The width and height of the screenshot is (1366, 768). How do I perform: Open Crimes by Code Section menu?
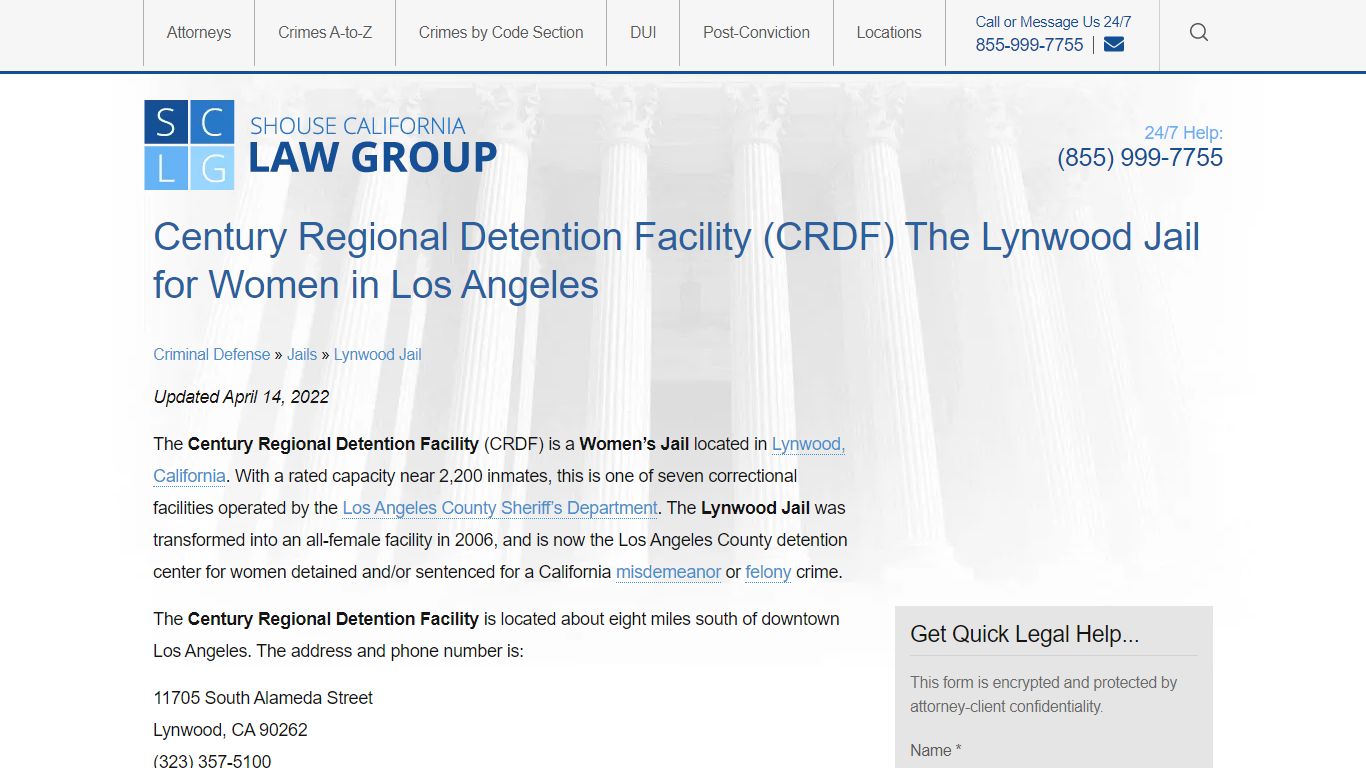click(501, 32)
